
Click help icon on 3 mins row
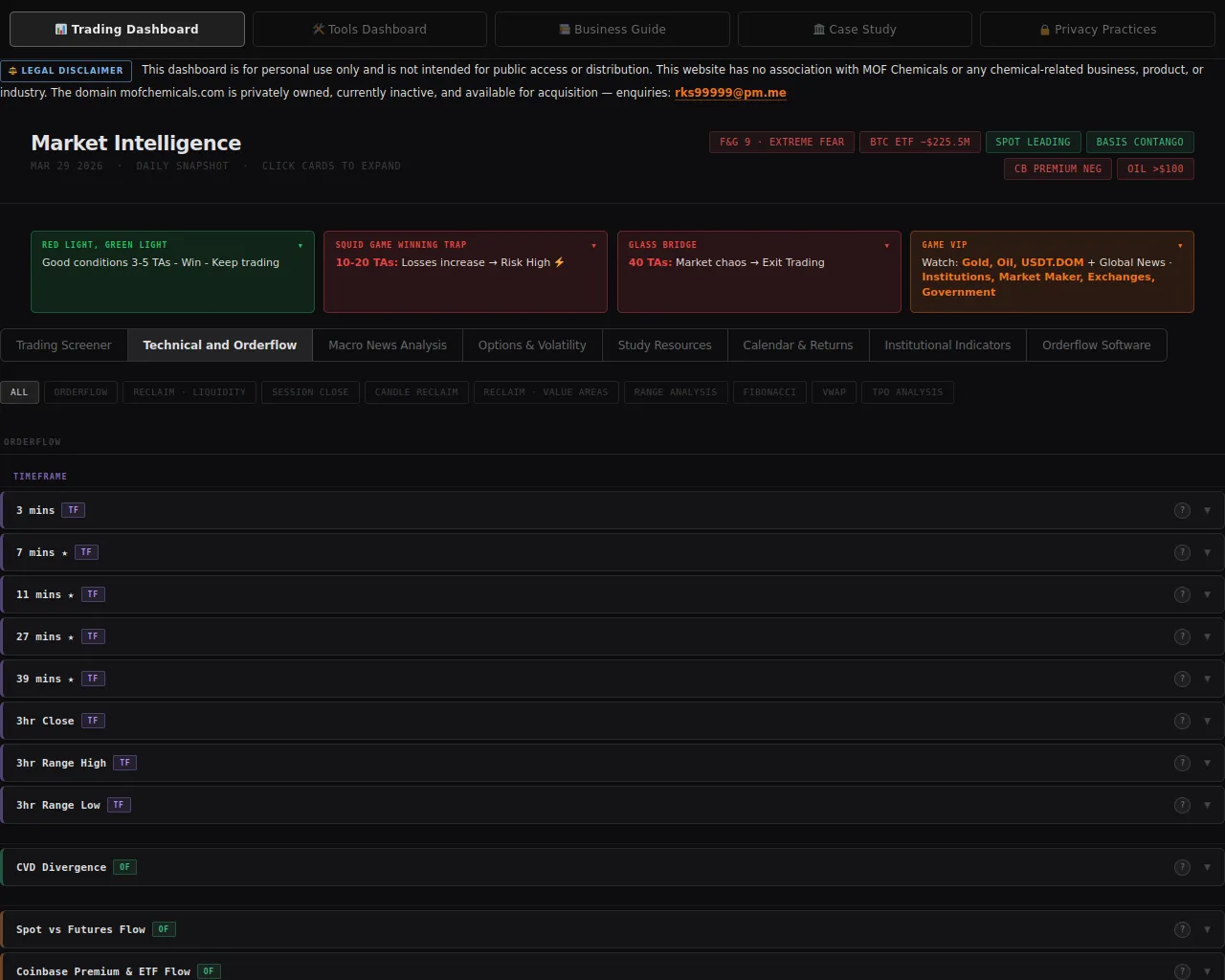tap(1182, 510)
